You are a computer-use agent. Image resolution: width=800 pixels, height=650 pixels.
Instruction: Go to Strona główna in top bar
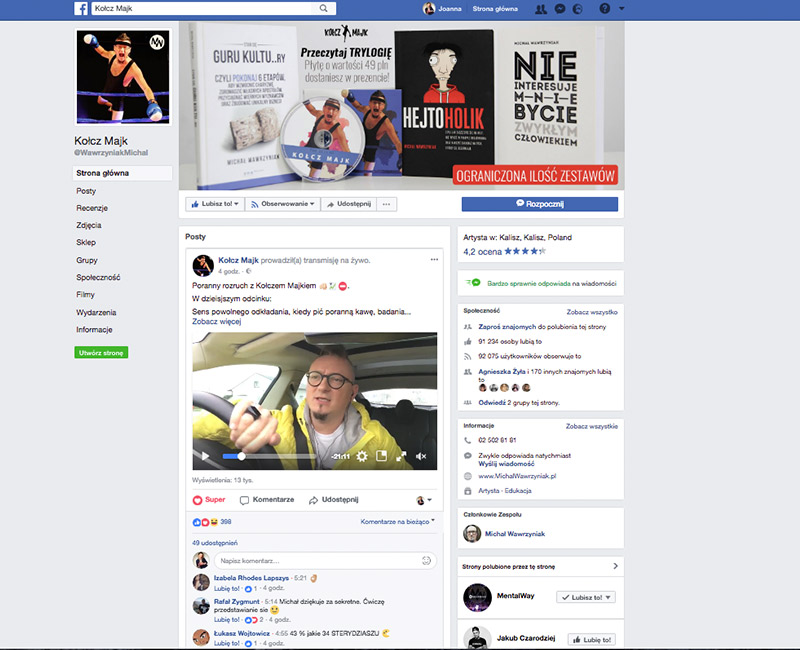495,9
